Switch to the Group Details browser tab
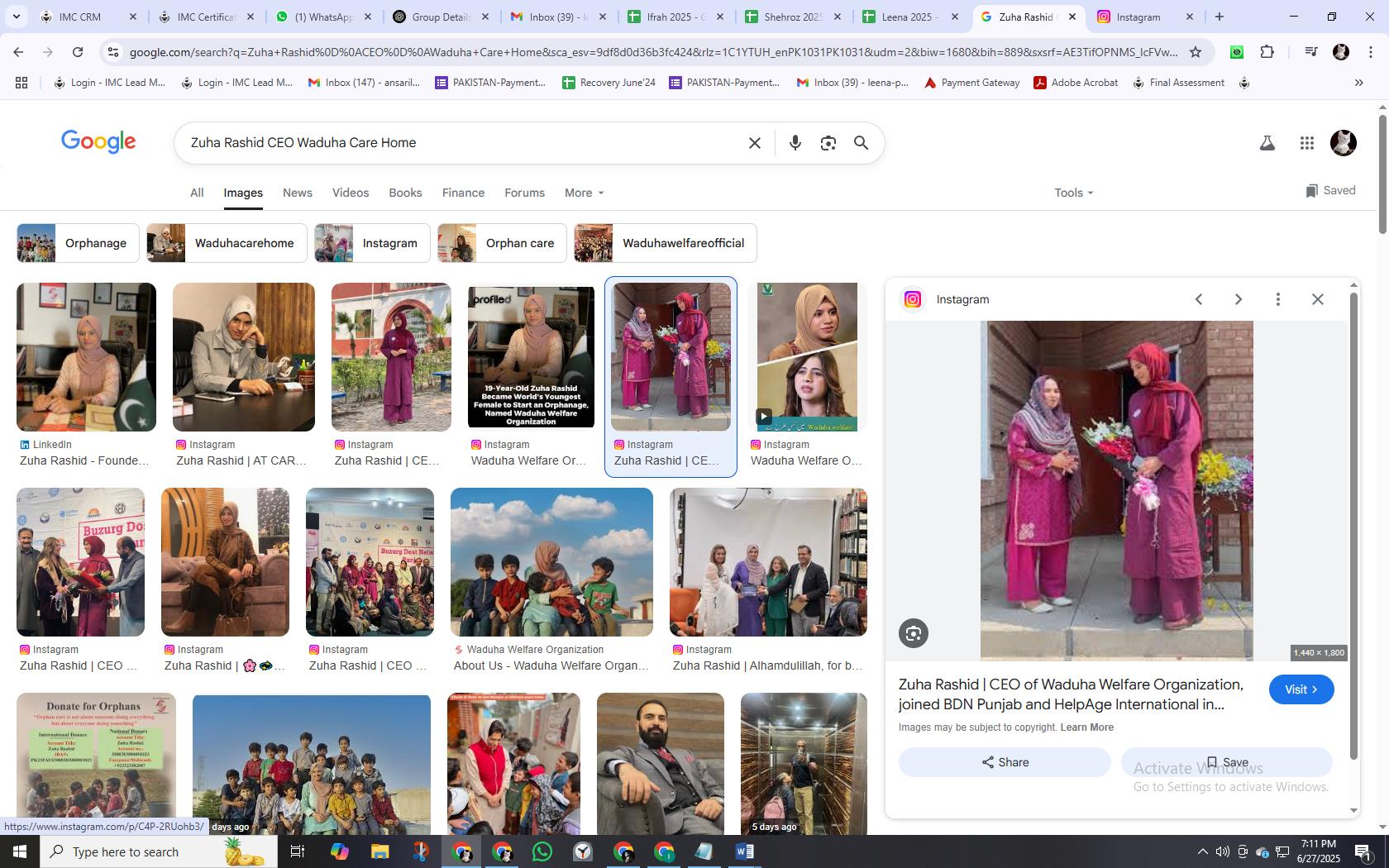 point(441,17)
